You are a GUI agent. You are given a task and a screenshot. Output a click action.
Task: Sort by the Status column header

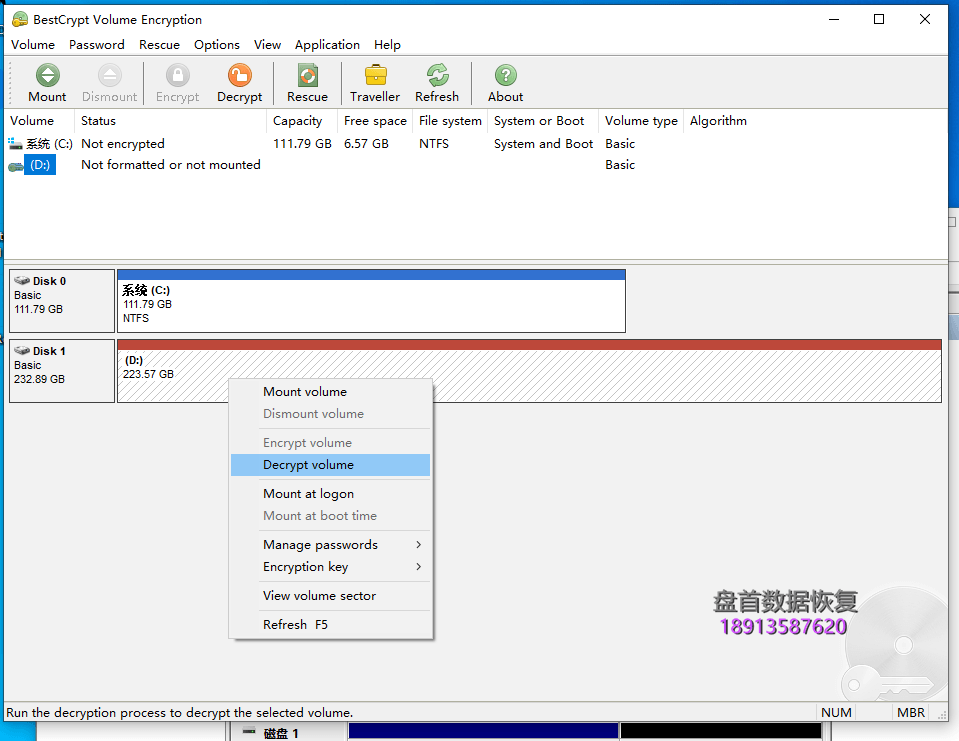tap(171, 121)
